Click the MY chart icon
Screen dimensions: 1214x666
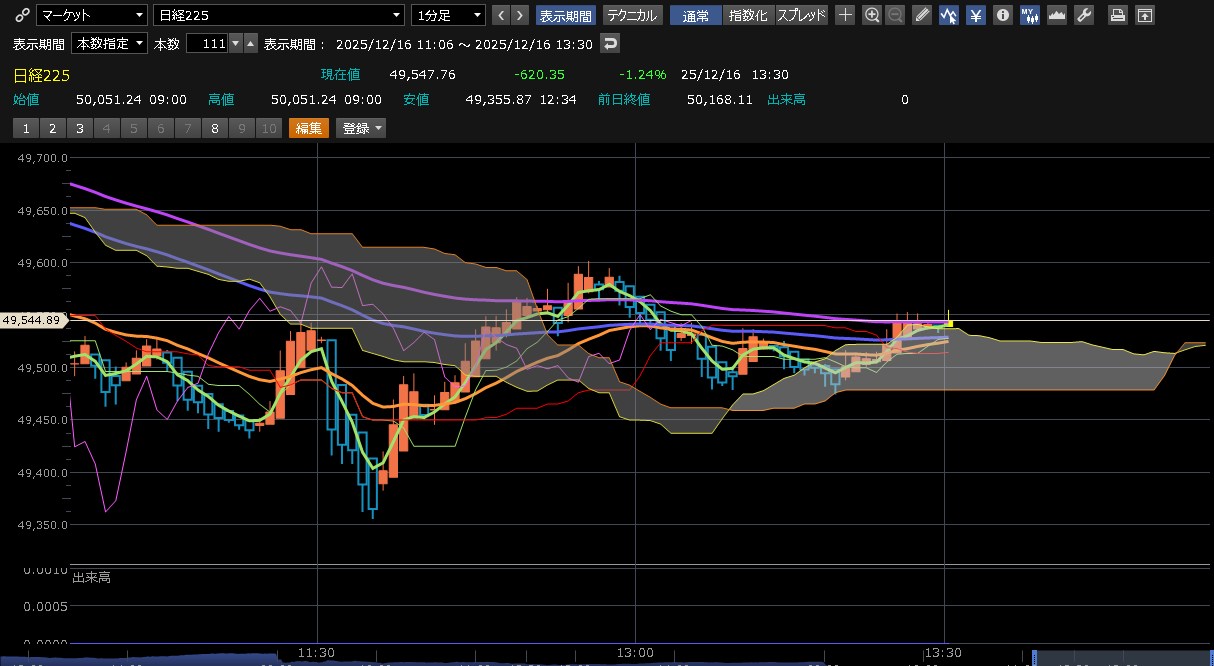coord(1029,15)
